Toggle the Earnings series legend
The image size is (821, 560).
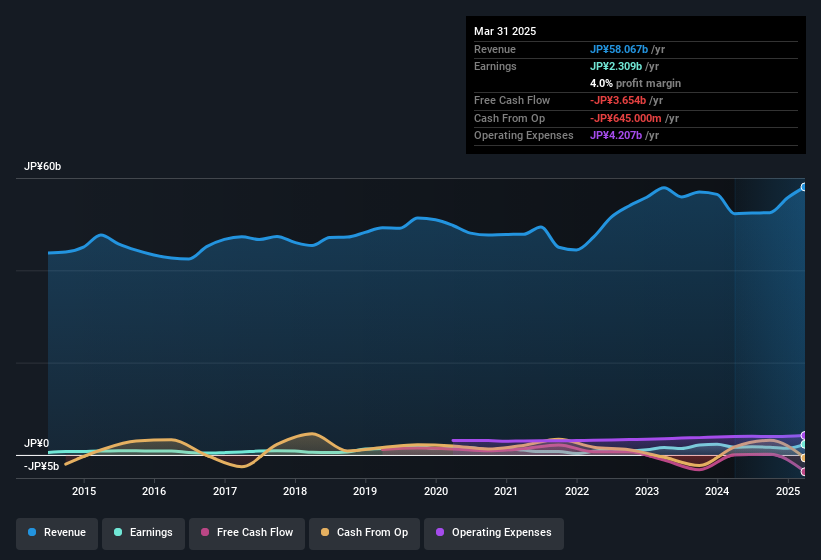pos(143,533)
